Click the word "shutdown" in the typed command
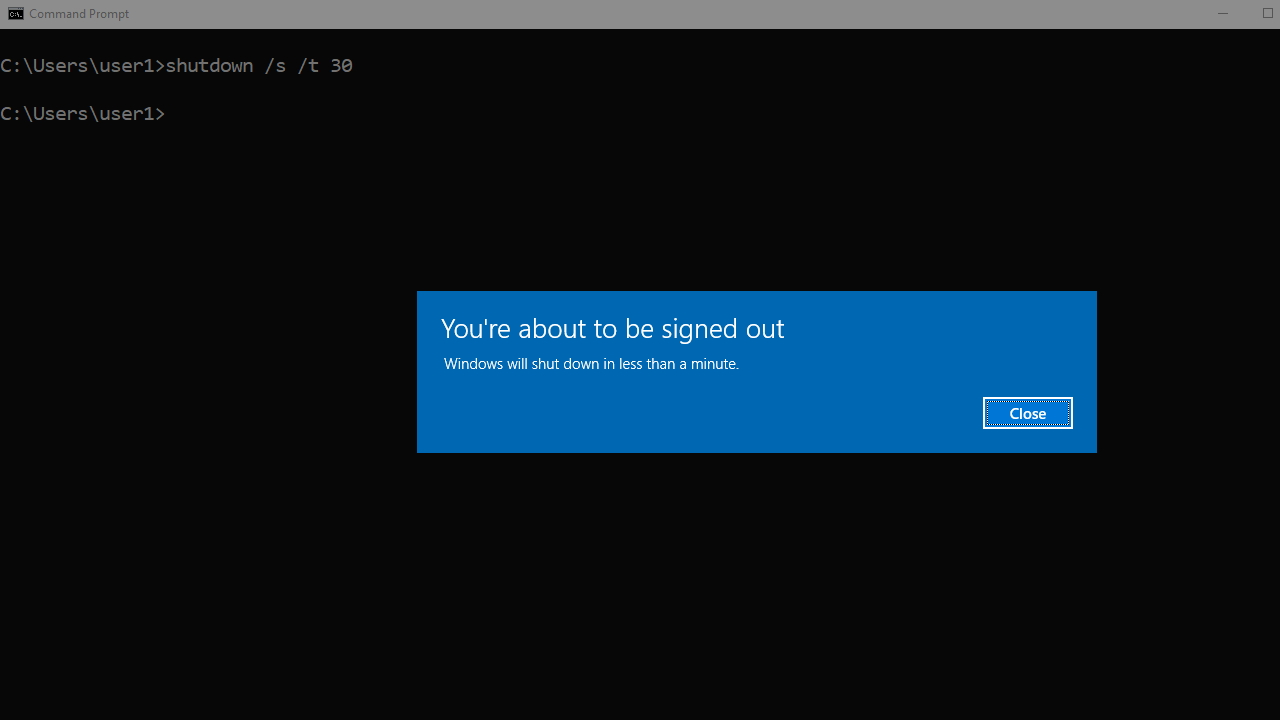 point(209,65)
